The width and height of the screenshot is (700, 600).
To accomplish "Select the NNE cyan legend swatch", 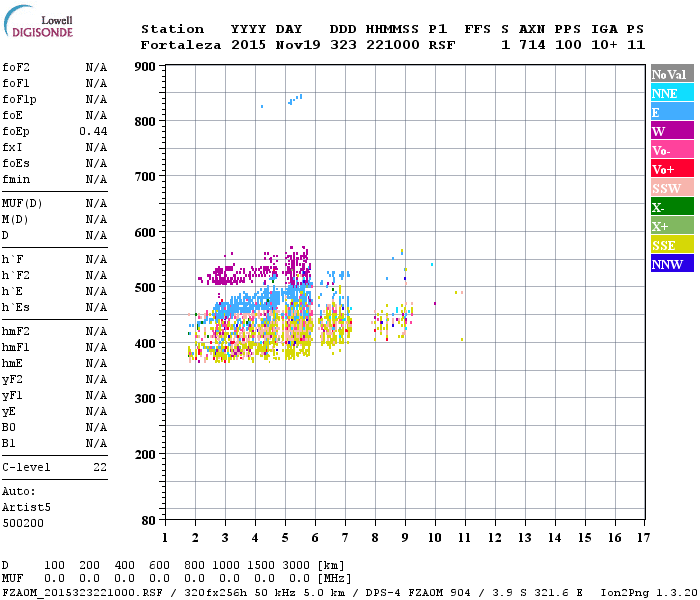I will point(672,93).
